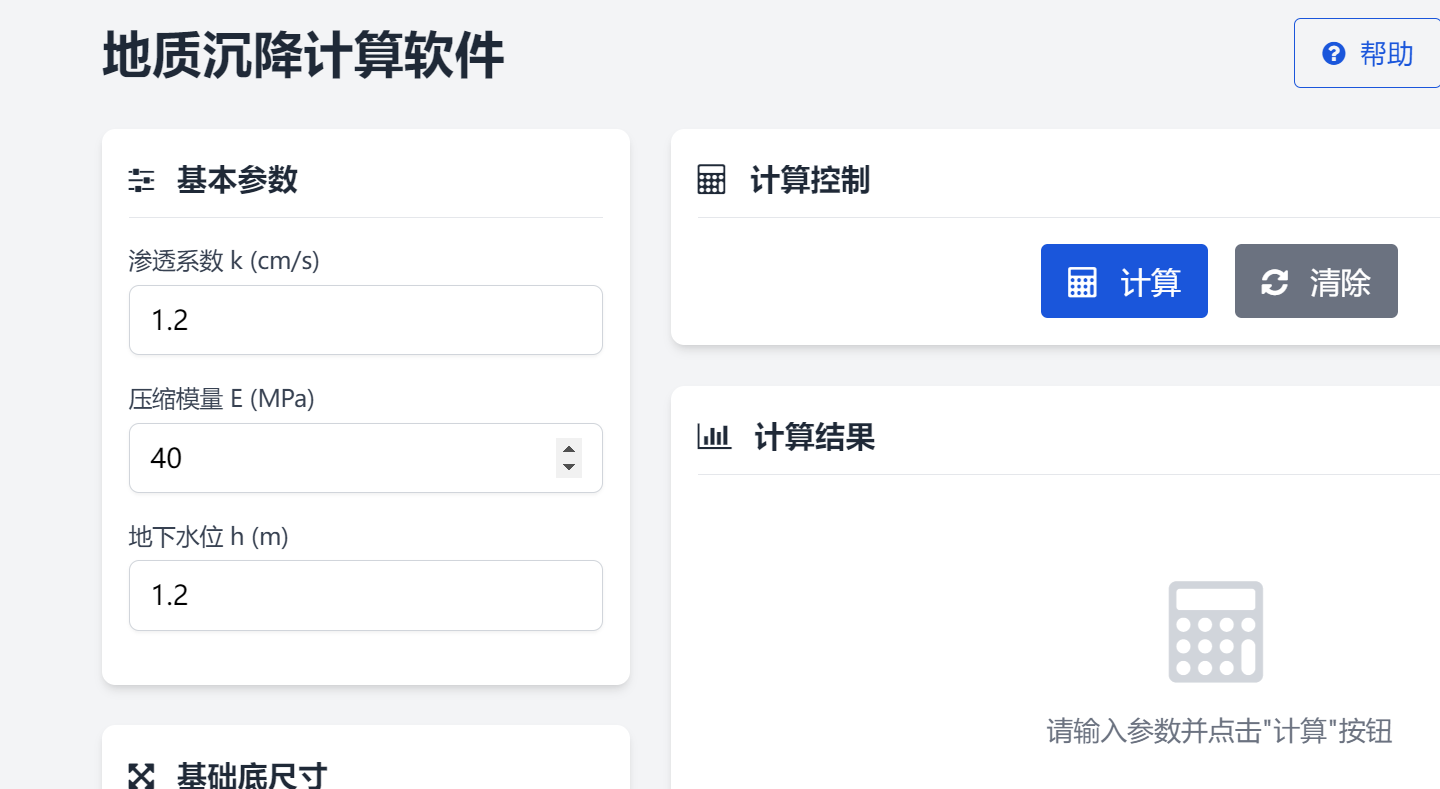Click the expand arrows icon beside 基础底尺寸
1440x789 pixels.
pyautogui.click(x=142, y=776)
